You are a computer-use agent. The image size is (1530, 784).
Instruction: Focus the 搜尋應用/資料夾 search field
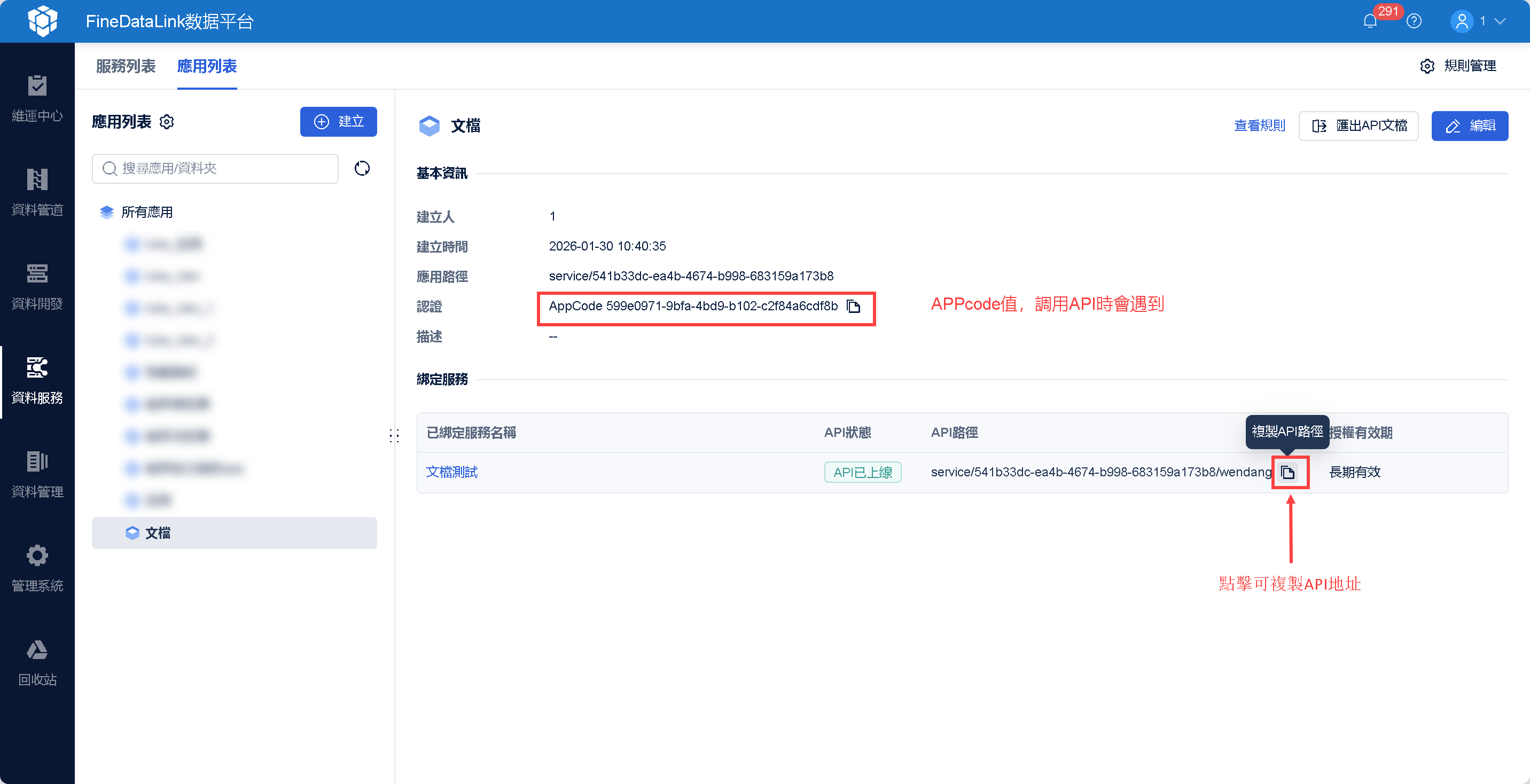[x=215, y=169]
